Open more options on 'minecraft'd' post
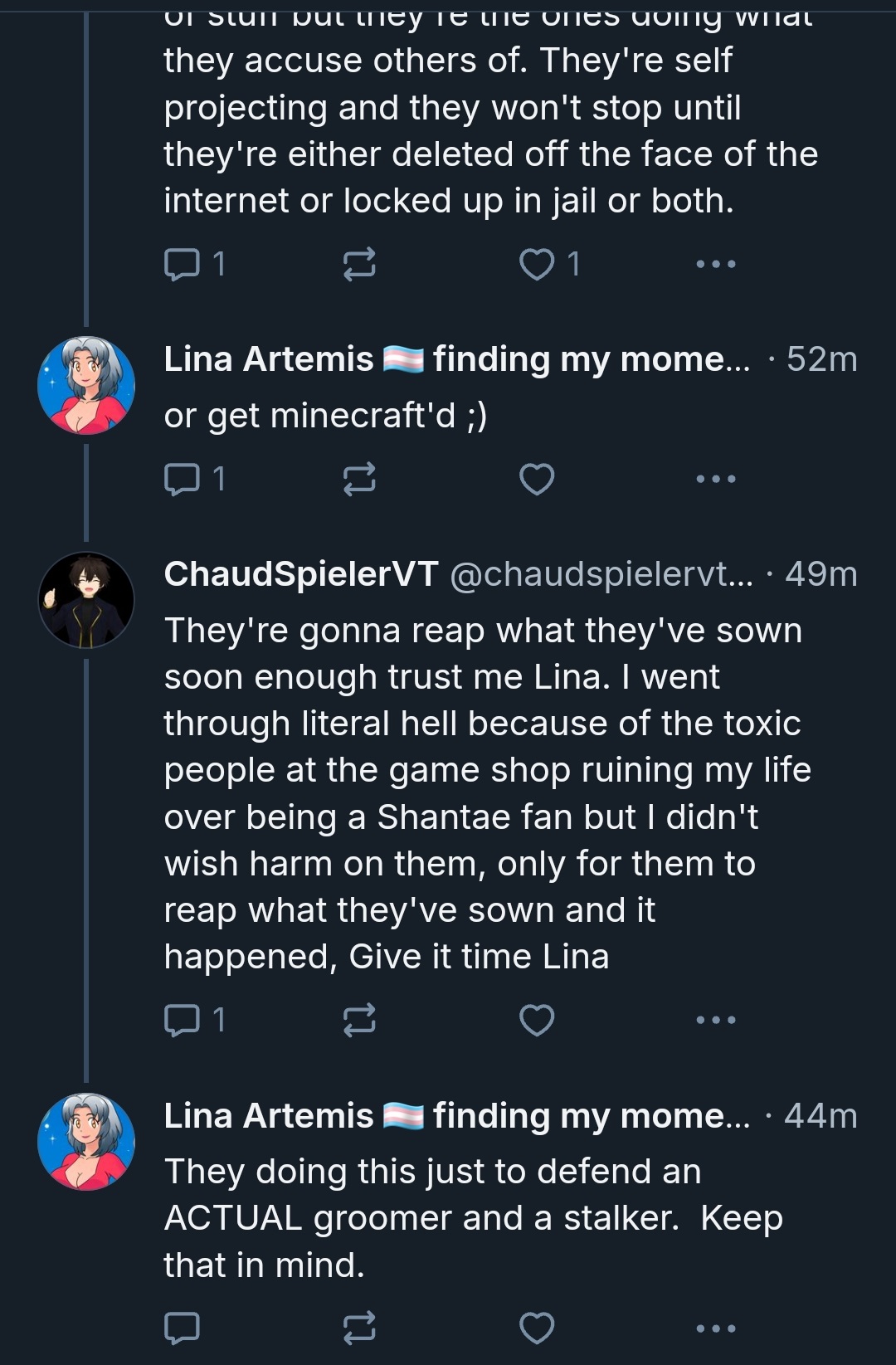 coord(715,479)
